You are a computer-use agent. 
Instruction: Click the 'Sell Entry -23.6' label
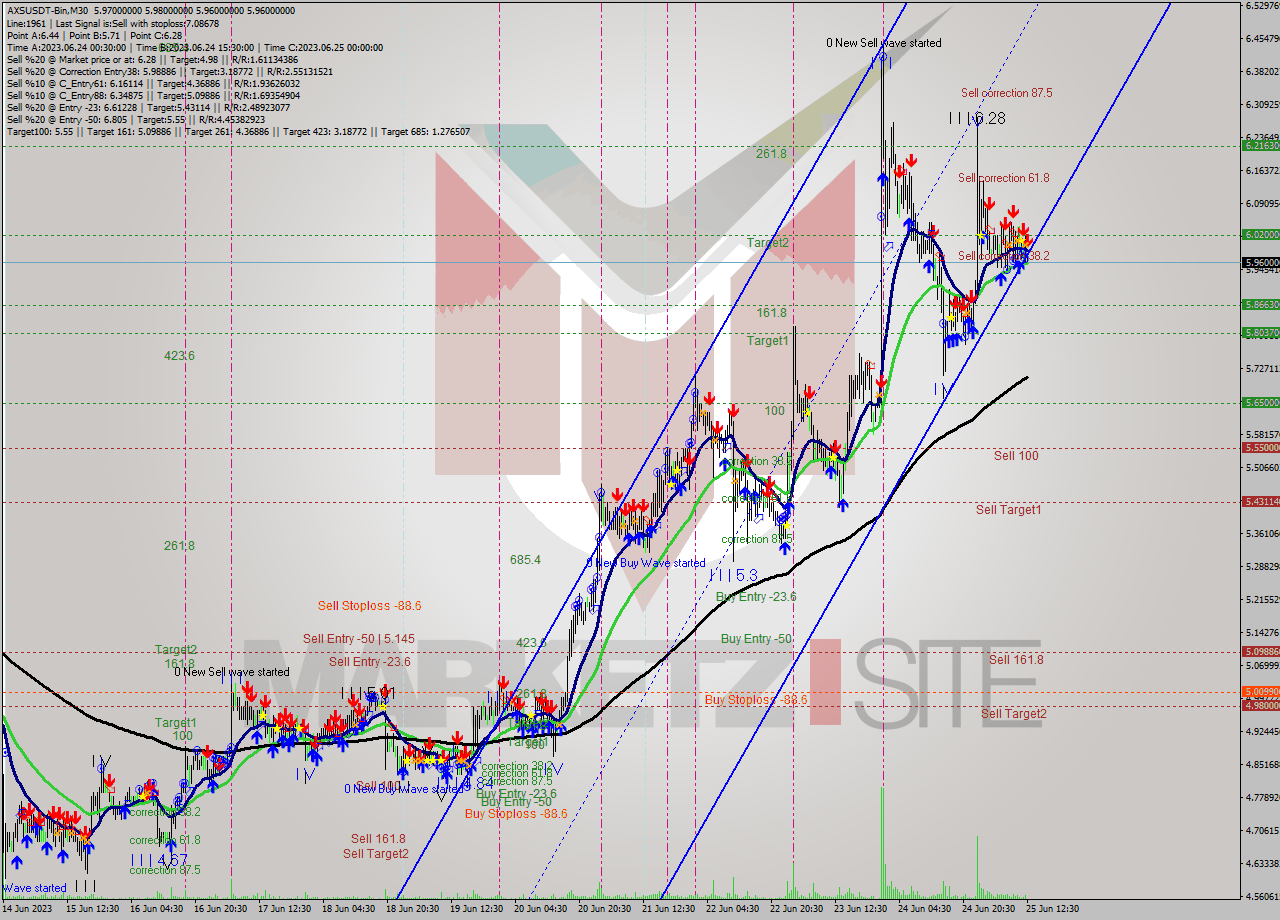click(x=370, y=662)
